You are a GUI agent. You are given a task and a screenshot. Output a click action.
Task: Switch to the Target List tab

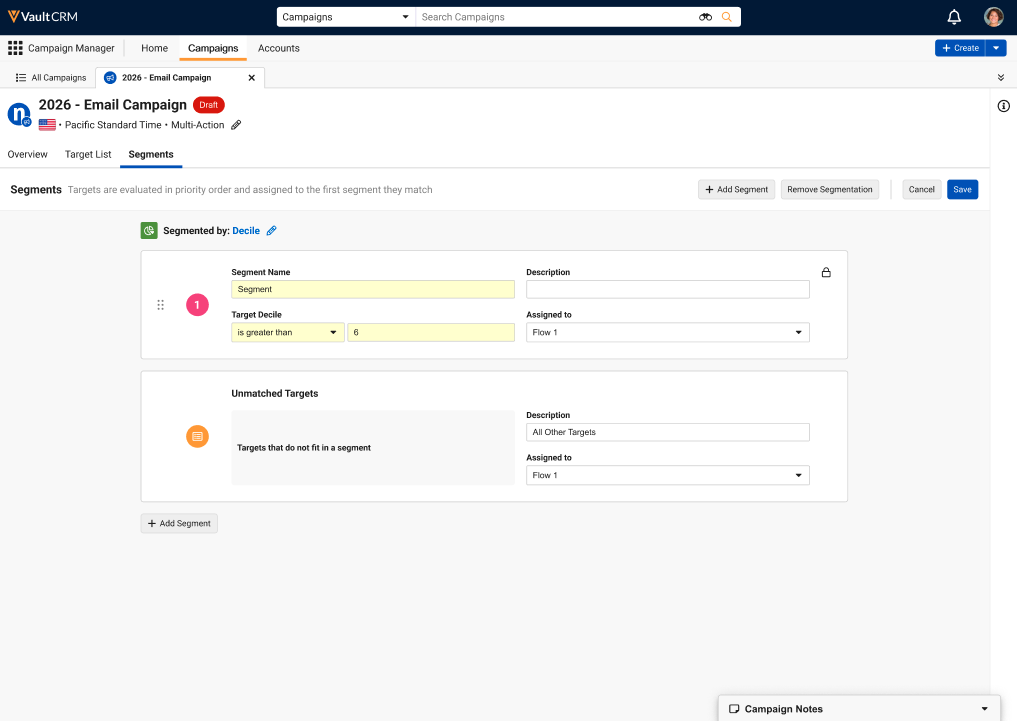click(x=88, y=154)
